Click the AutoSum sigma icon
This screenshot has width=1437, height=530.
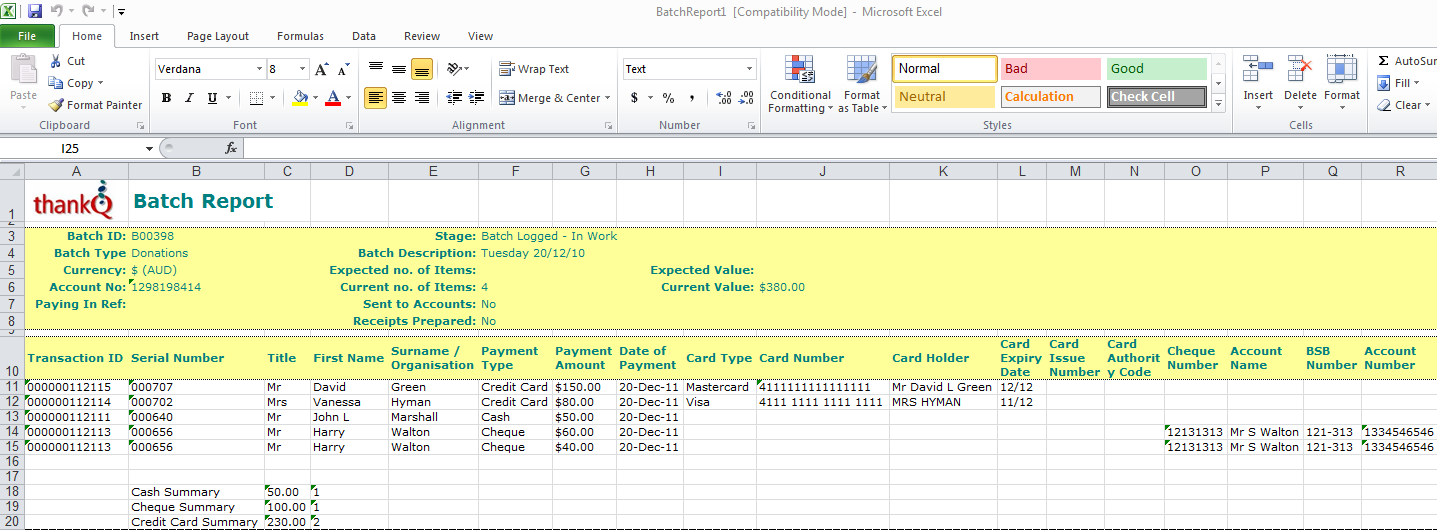(x=1384, y=61)
